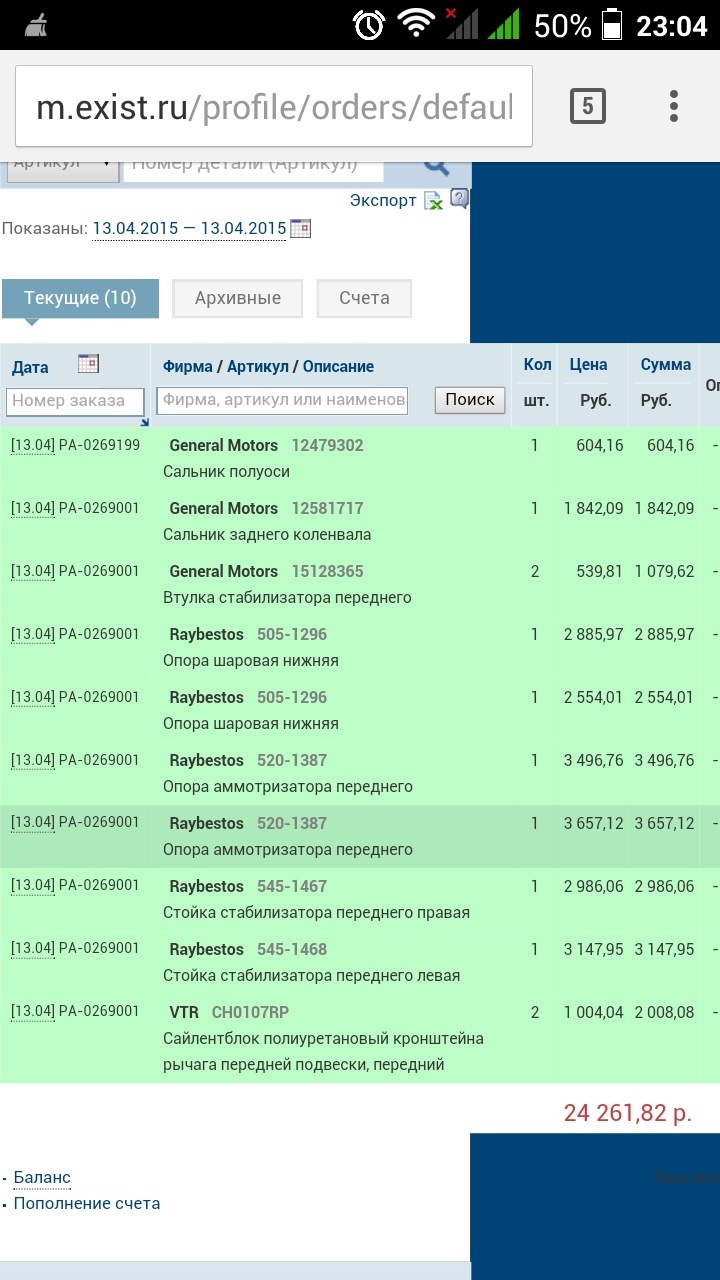720x1280 pixels.
Task: Click Стойка стабилизатора переднего левая
Action: click(312, 975)
